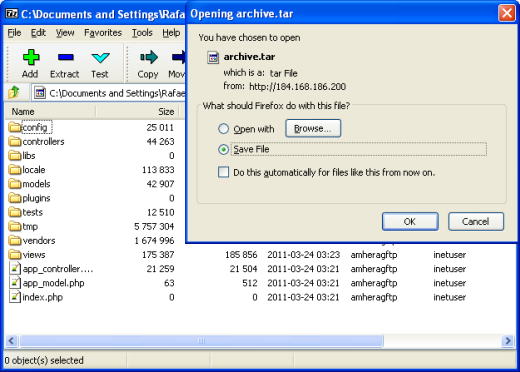This screenshot has width=520, height=372.
Task: Sort the list by Size column header
Action: click(138, 112)
